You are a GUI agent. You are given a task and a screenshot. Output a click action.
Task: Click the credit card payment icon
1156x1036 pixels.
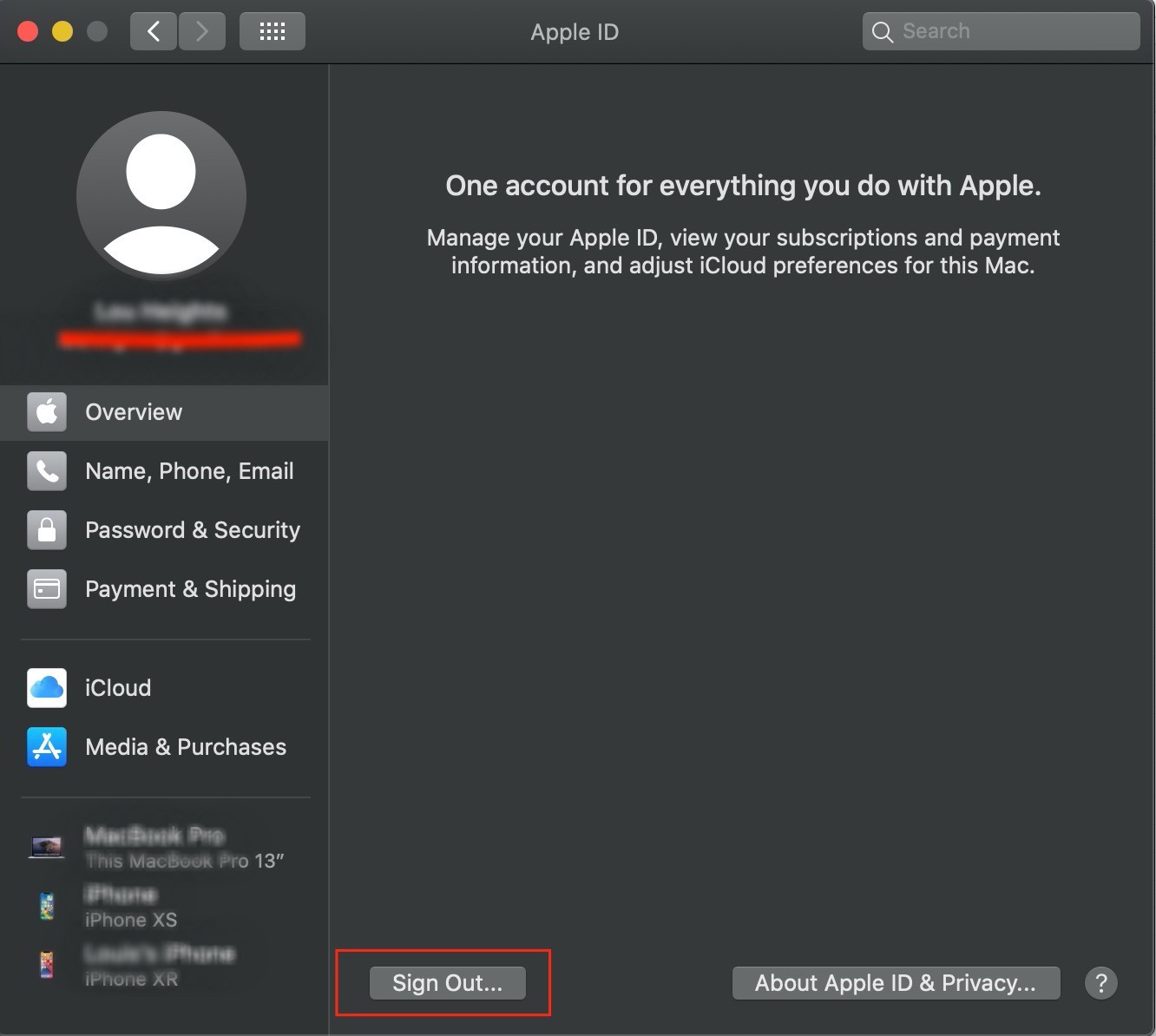pyautogui.click(x=47, y=589)
